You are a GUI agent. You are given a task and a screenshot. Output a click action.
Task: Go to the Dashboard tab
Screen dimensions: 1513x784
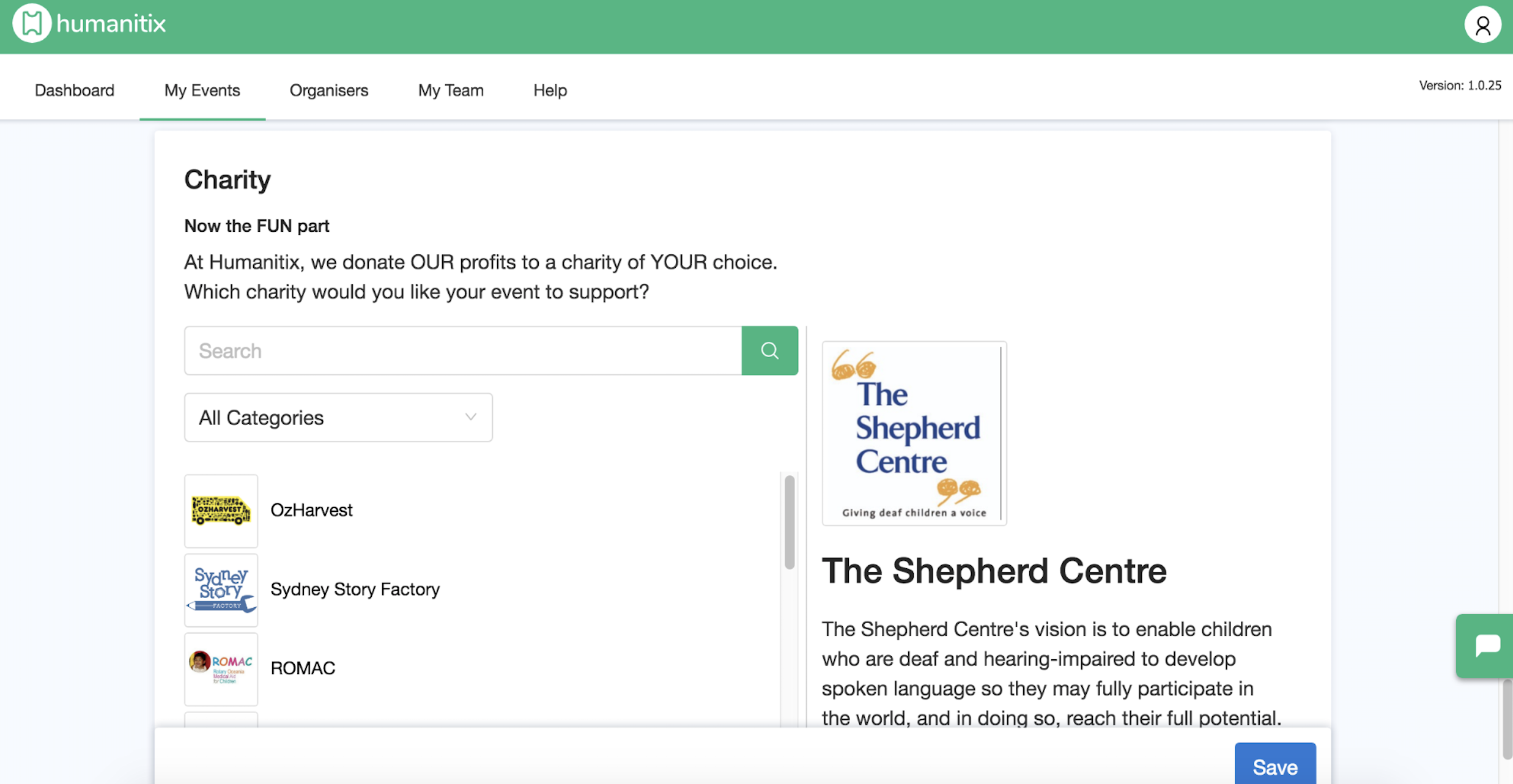[75, 91]
